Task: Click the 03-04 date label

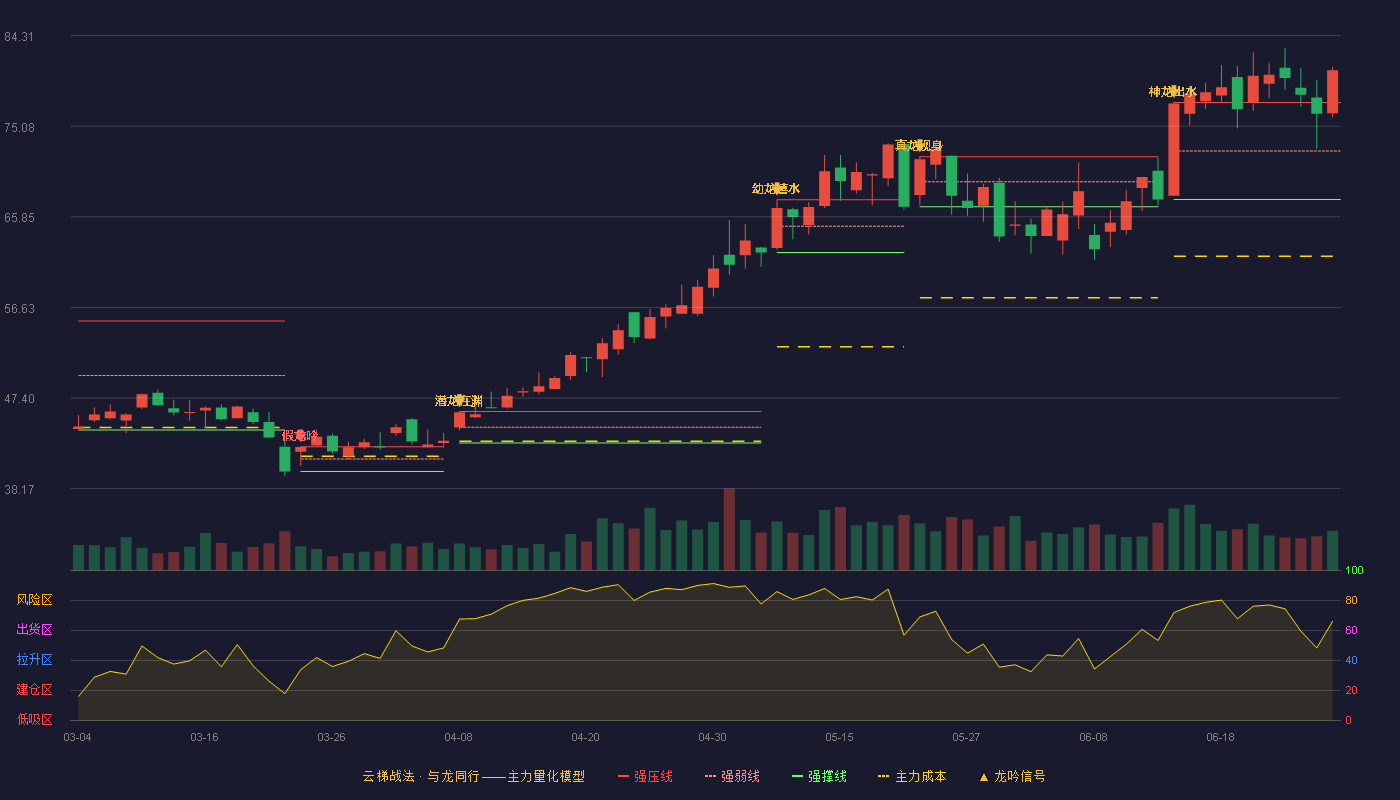Action: [x=77, y=737]
